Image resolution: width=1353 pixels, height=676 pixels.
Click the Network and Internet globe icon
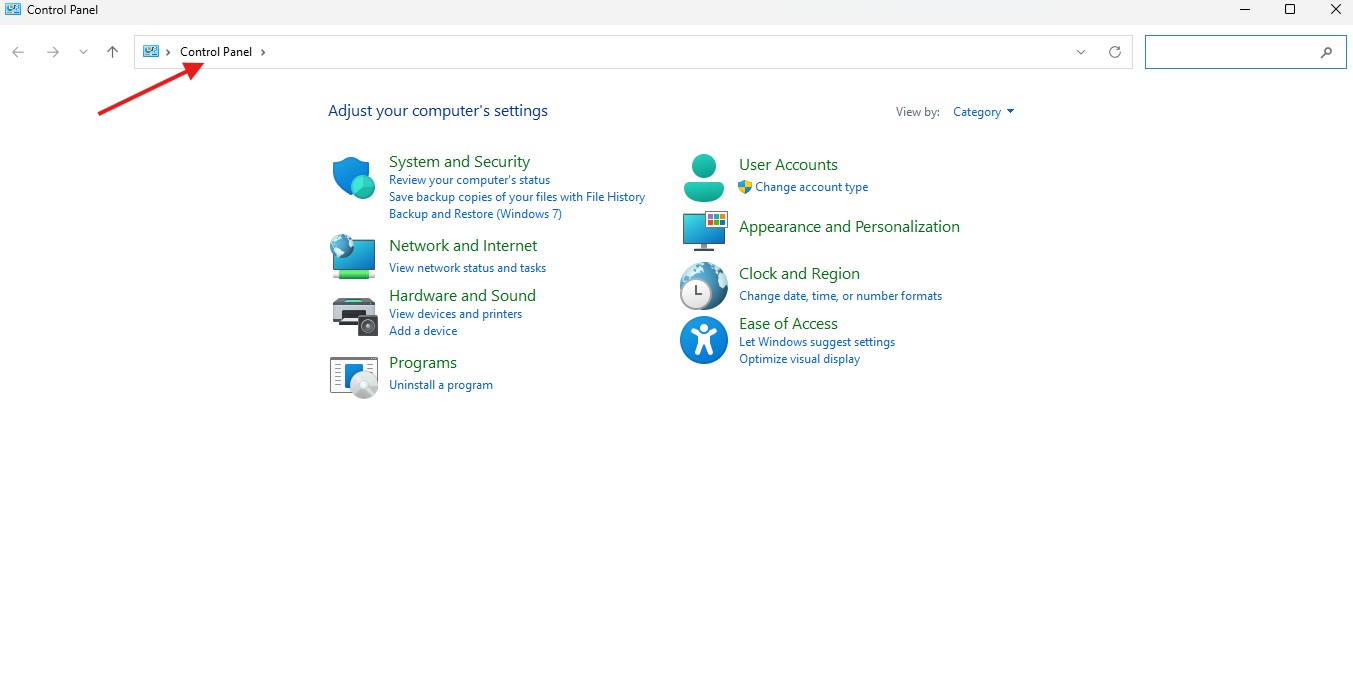[352, 256]
